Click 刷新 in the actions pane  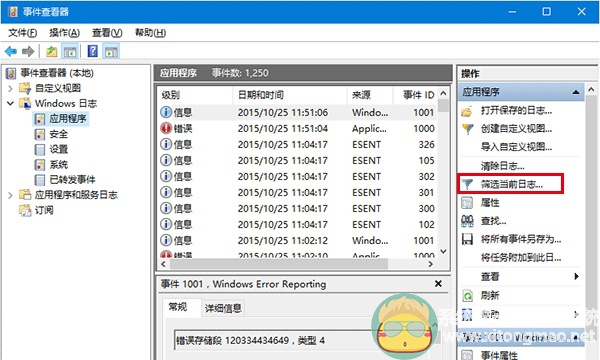point(490,295)
